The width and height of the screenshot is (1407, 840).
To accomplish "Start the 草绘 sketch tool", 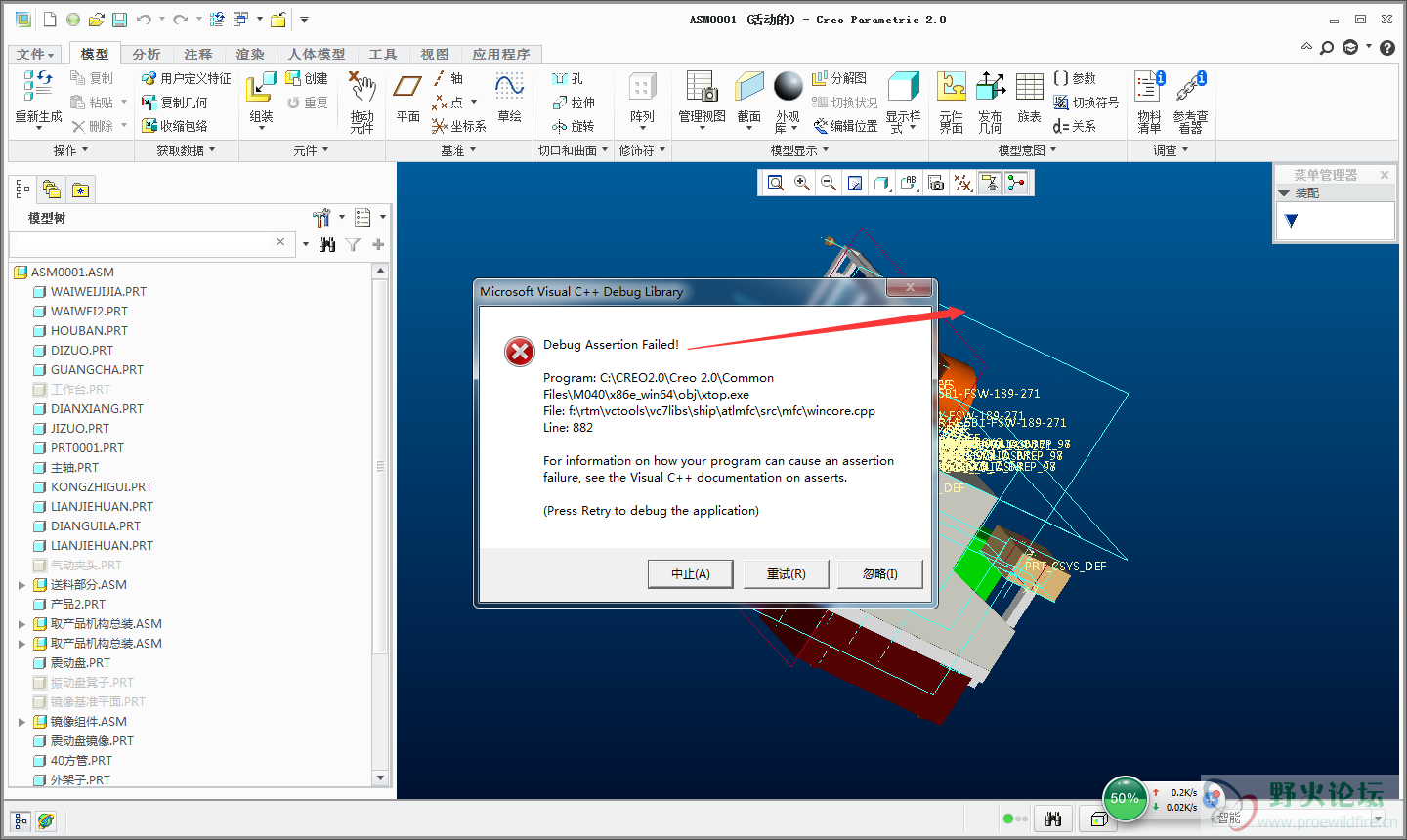I will (x=509, y=98).
